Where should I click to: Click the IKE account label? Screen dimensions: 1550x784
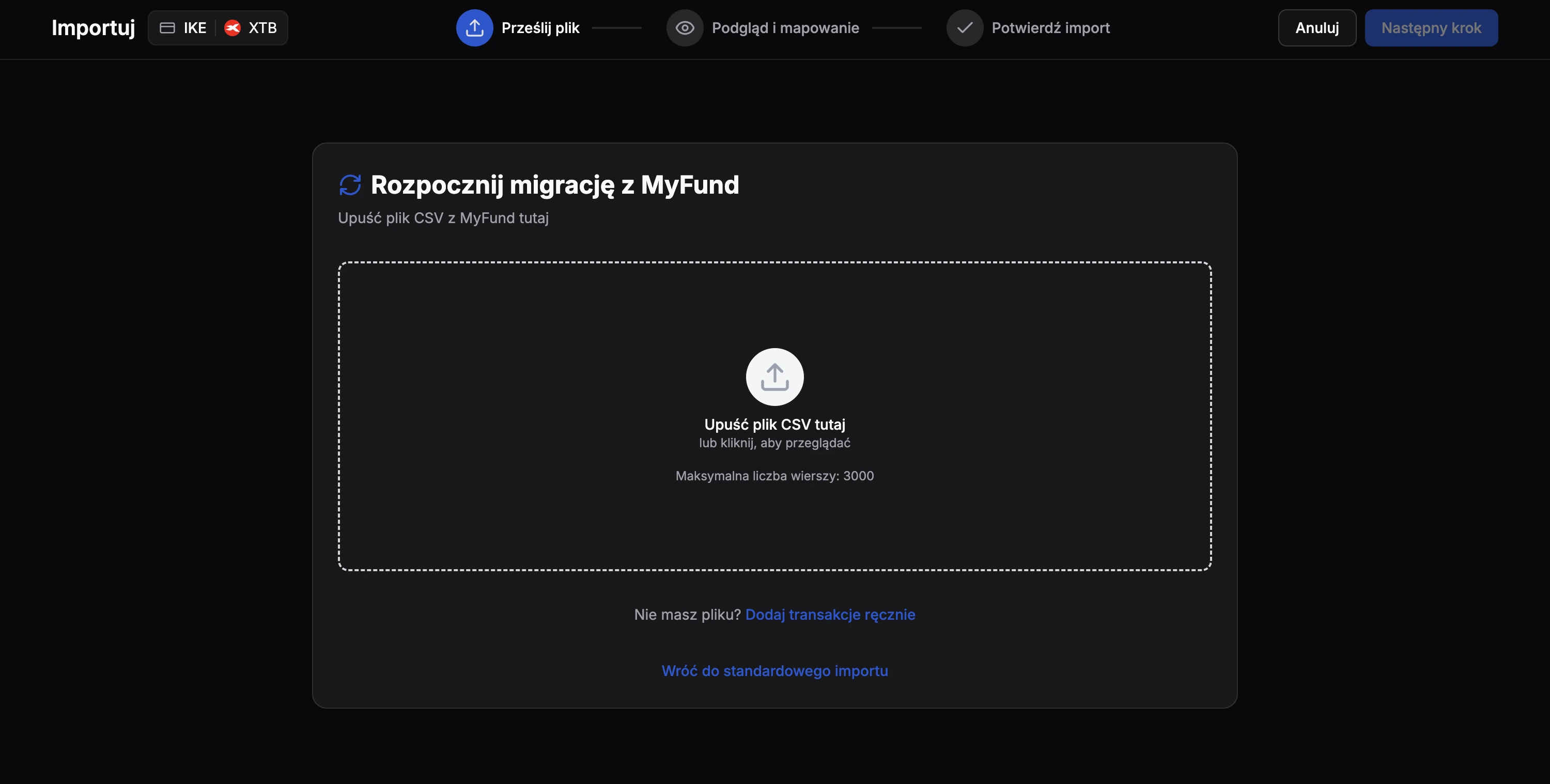195,28
